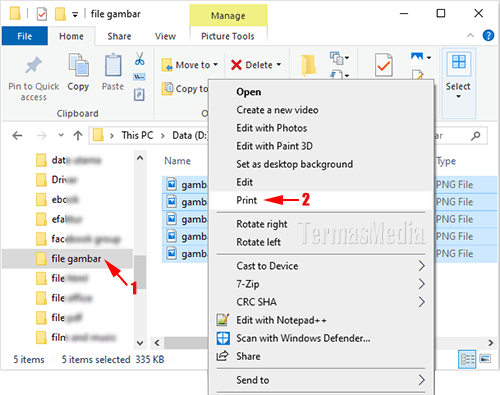Click the Cut scissors icon
This screenshot has height=395, width=500.
[x=140, y=59]
